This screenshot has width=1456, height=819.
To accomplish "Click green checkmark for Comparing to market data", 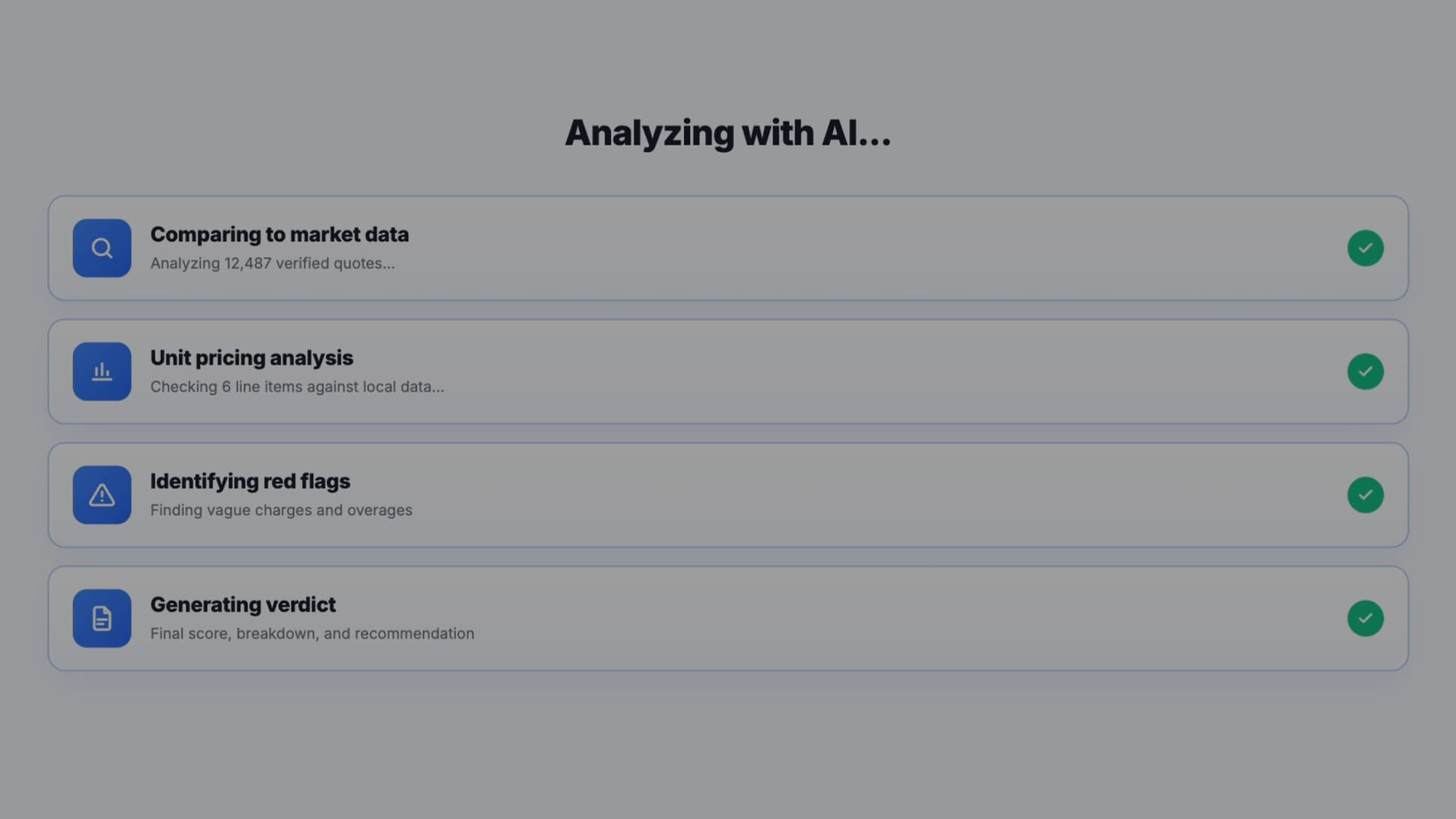I will click(1365, 248).
